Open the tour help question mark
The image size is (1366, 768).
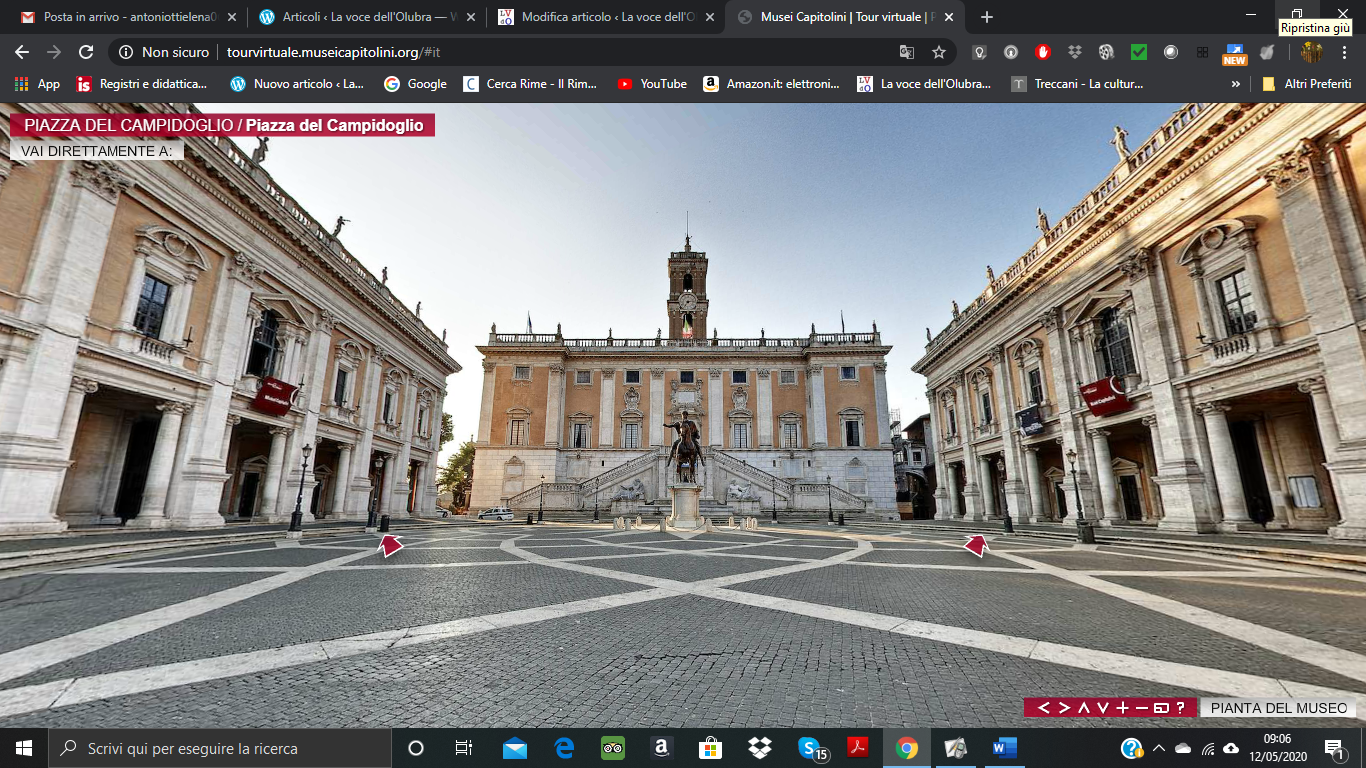coord(1180,708)
